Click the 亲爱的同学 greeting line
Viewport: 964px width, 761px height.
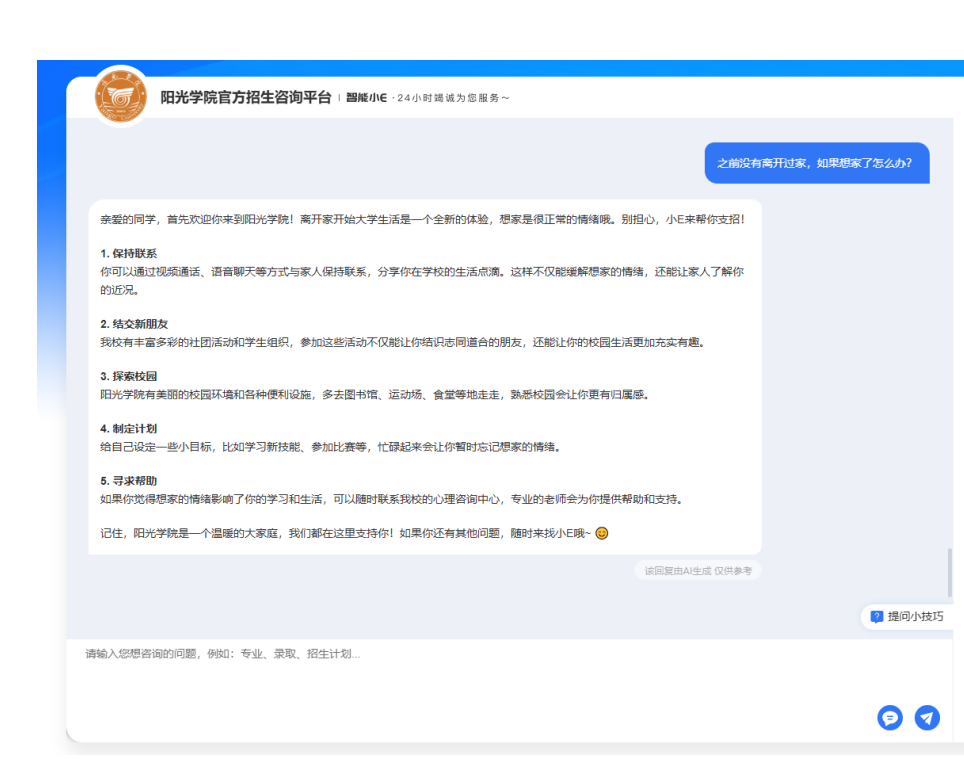422,218
